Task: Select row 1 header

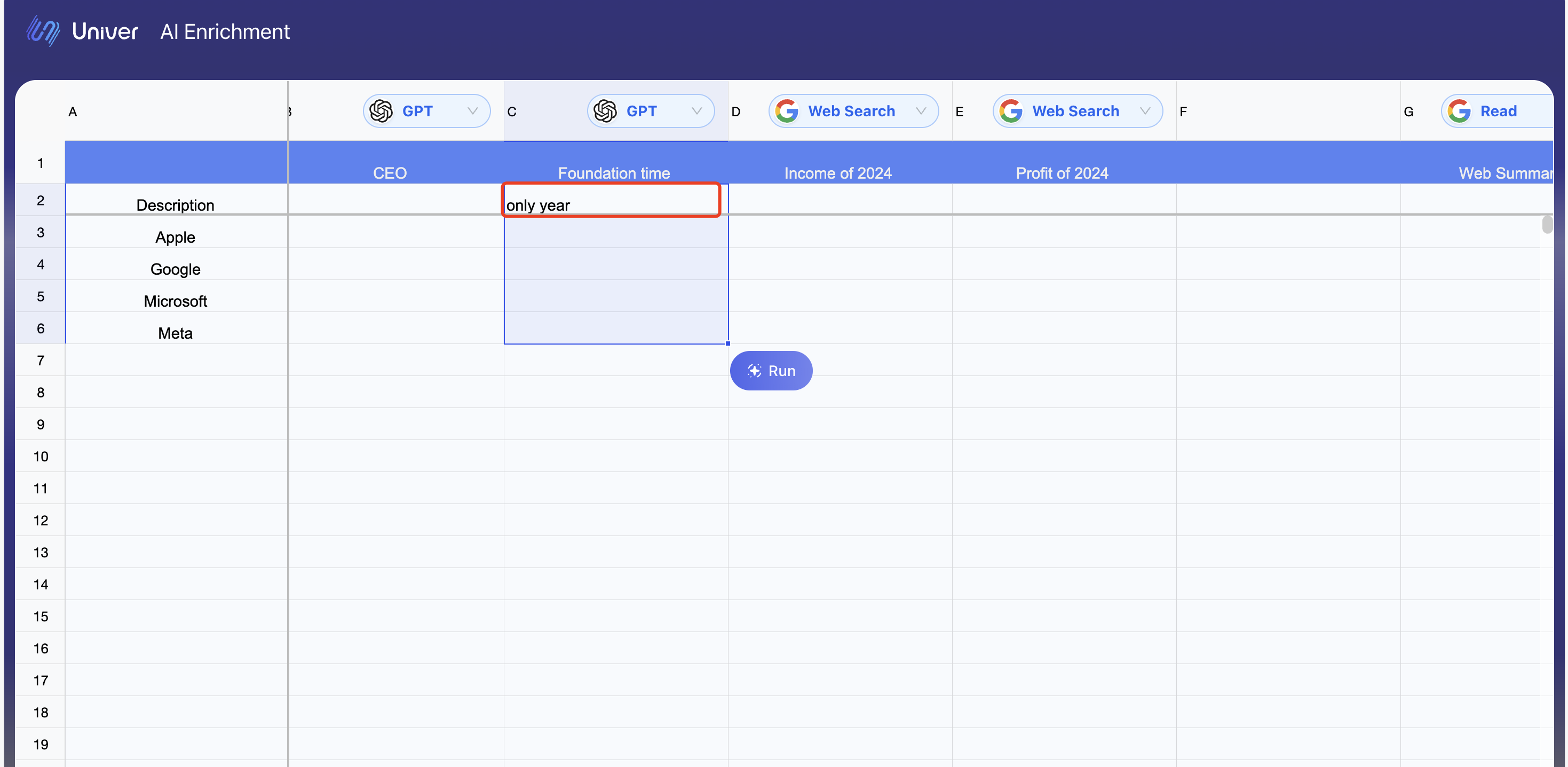Action: point(40,163)
